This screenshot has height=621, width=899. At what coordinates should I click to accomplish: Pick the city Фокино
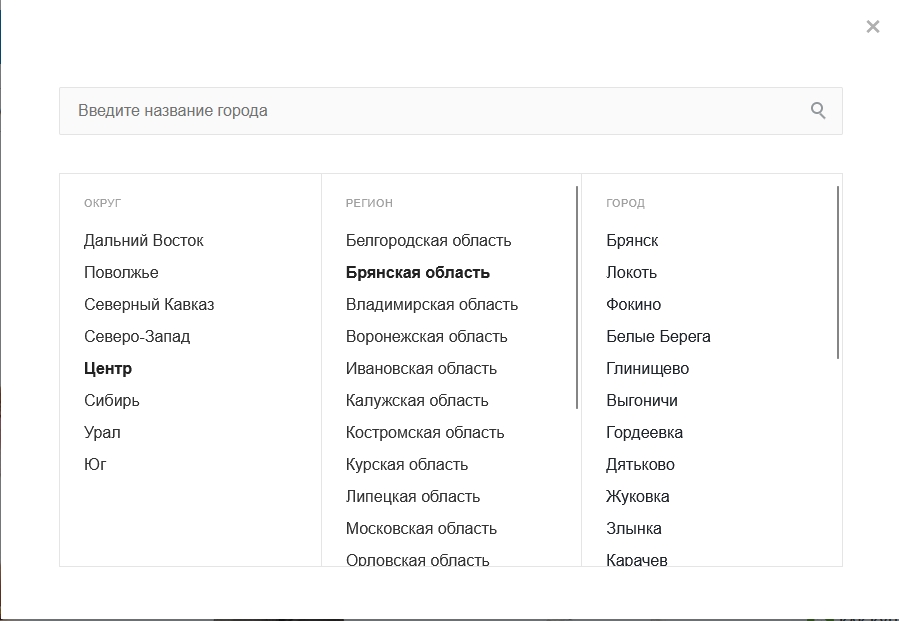(x=634, y=304)
